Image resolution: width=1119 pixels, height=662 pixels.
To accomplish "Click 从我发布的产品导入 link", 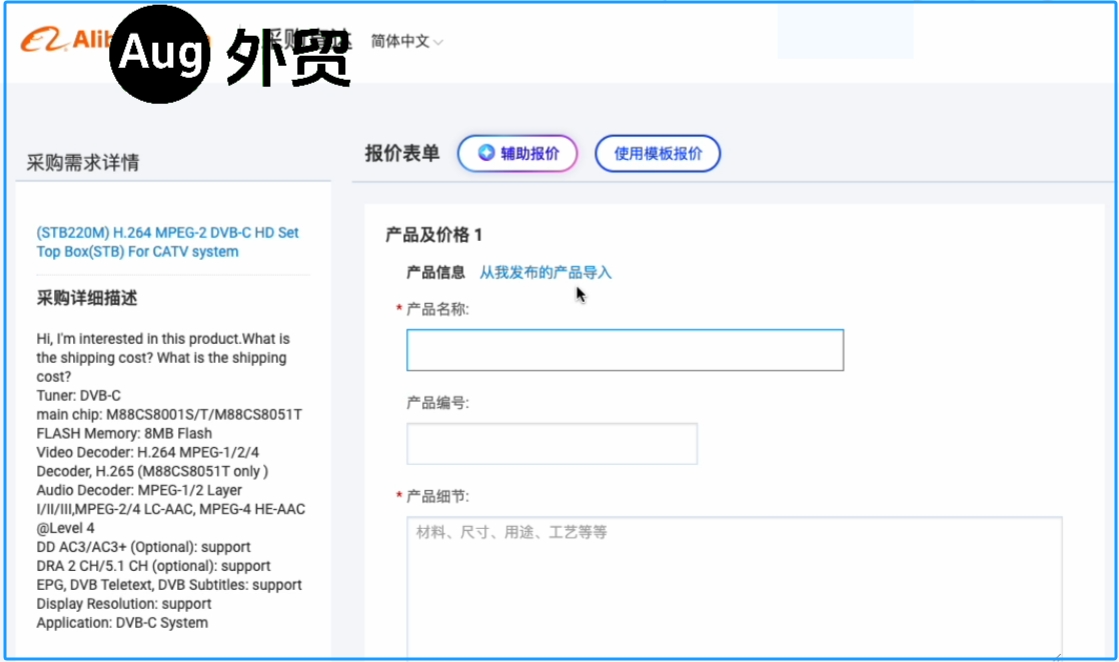I will click(x=545, y=273).
